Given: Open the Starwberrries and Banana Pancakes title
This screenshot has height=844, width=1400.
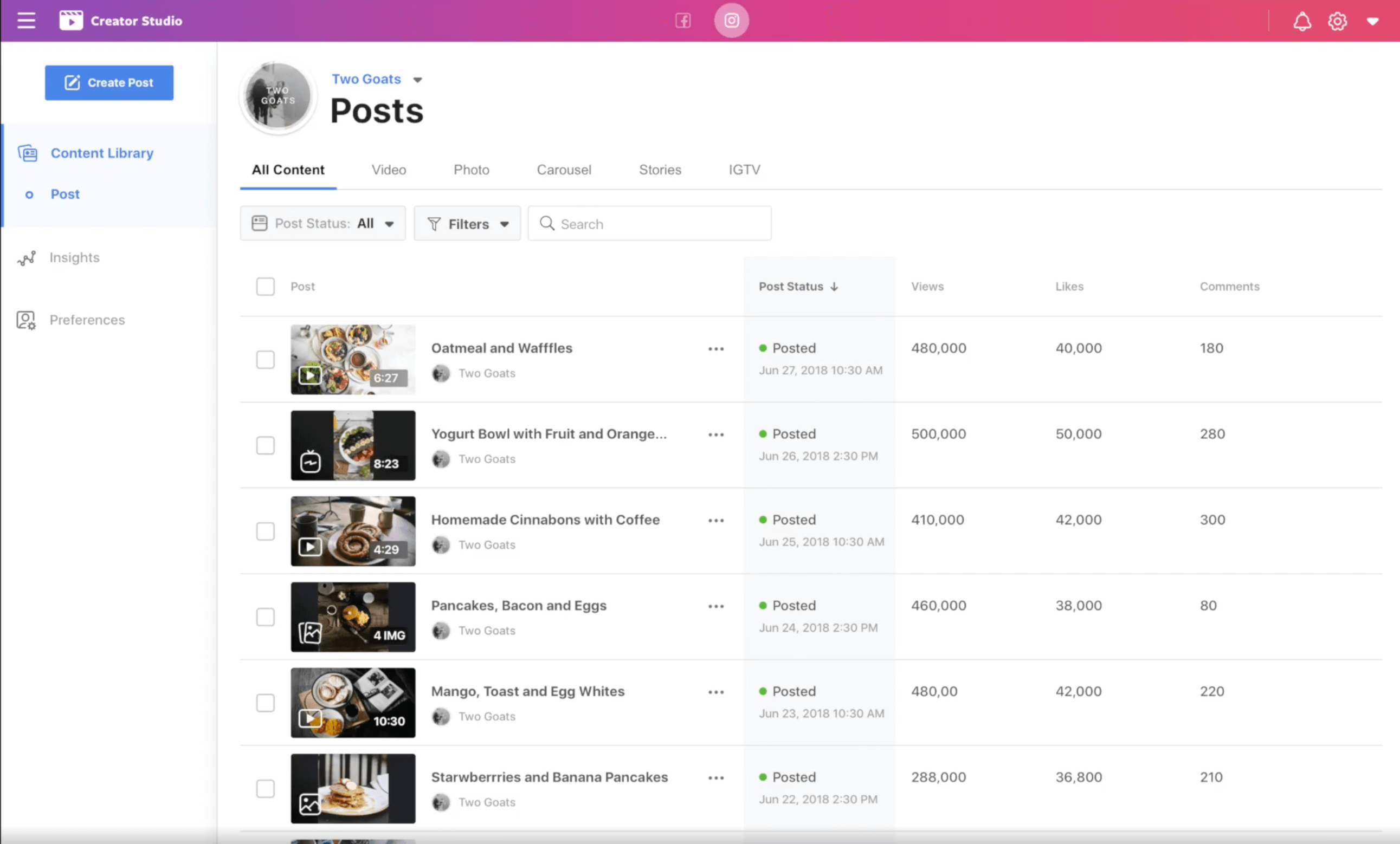Looking at the screenshot, I should coord(550,777).
